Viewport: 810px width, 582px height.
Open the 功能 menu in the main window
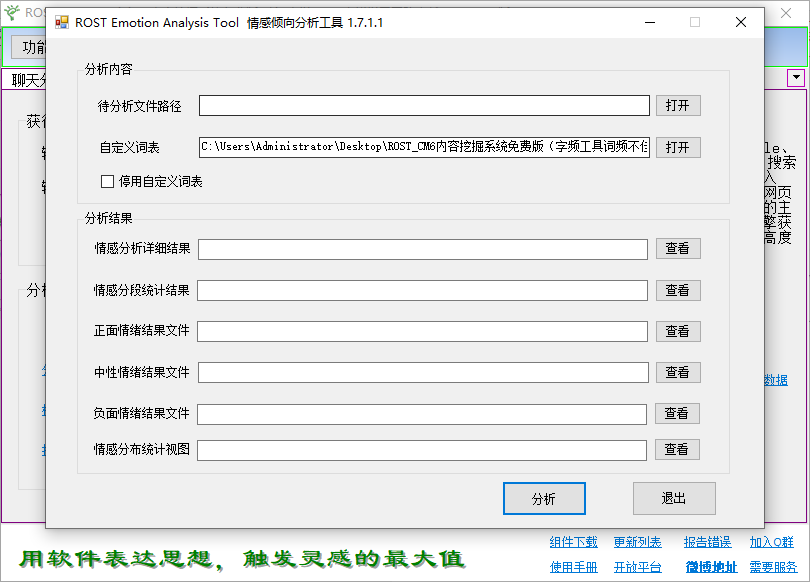pyautogui.click(x=30, y=47)
